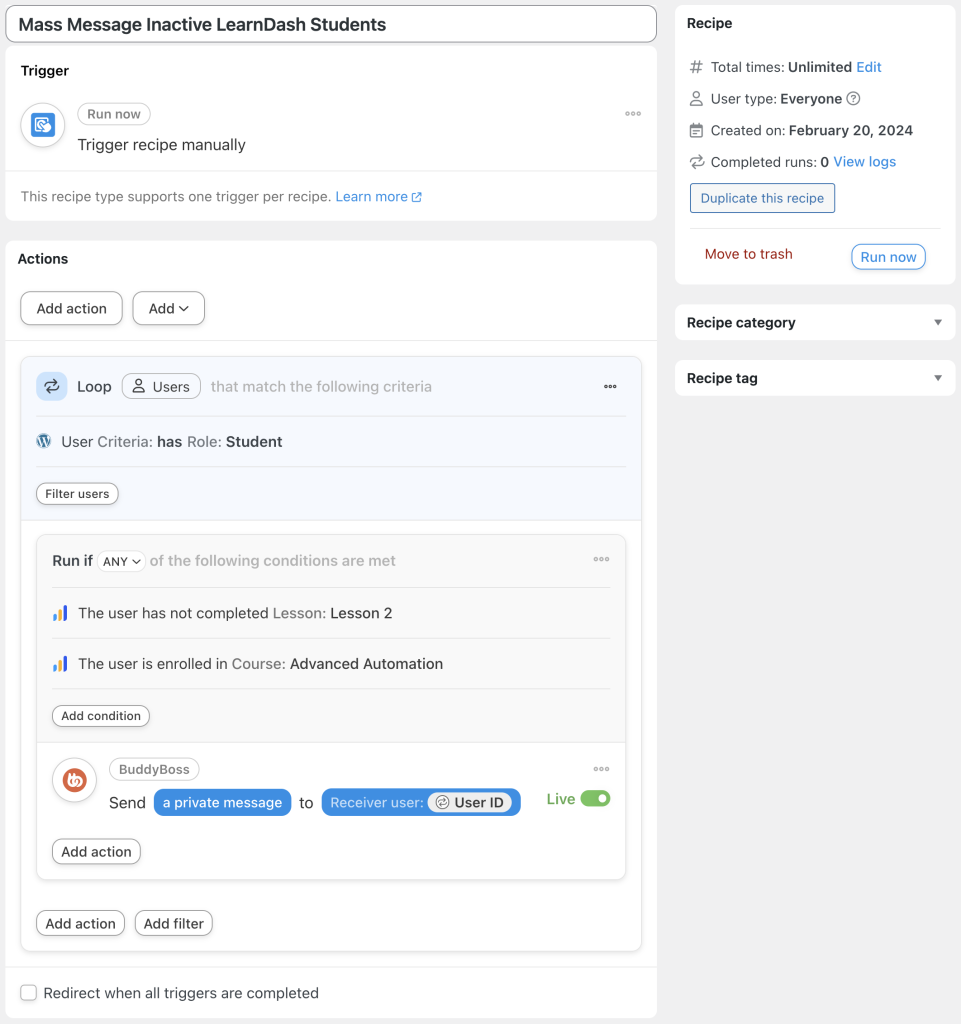Open the Add dropdown under Actions

click(x=168, y=308)
